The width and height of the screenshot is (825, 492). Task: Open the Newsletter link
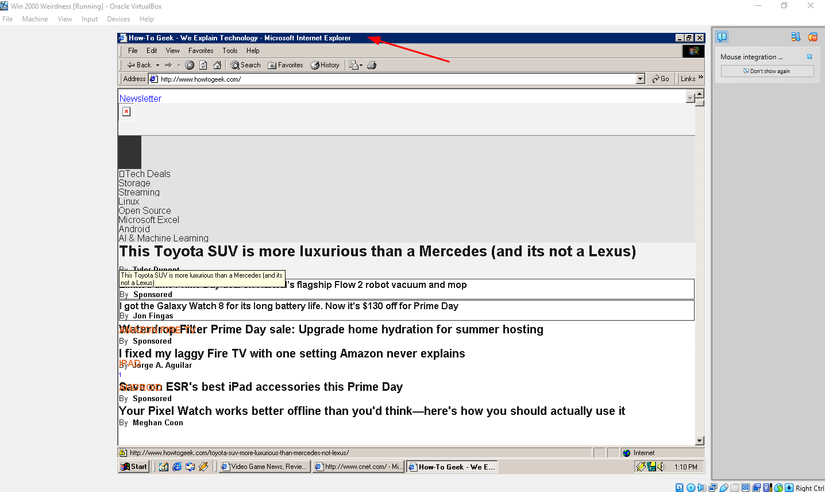coord(140,98)
